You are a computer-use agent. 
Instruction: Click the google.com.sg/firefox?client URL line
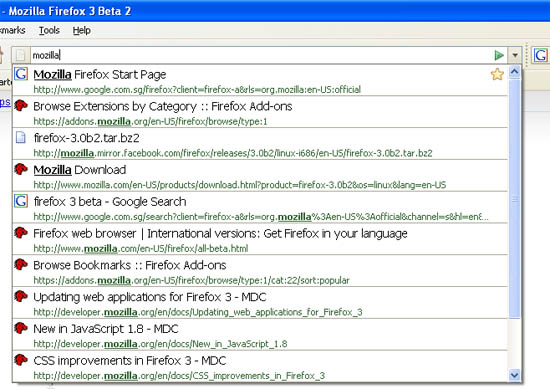[197, 89]
